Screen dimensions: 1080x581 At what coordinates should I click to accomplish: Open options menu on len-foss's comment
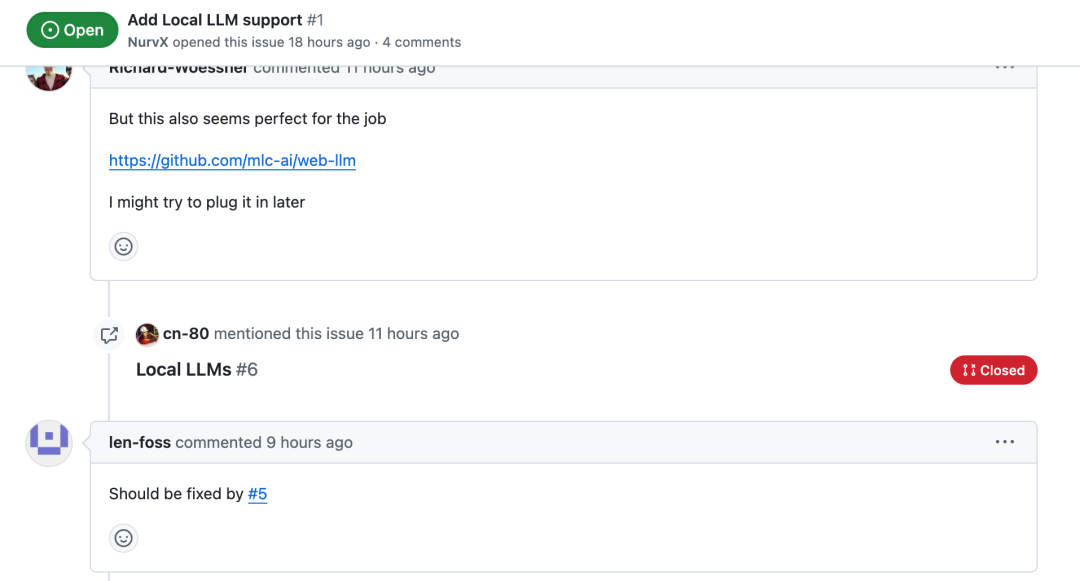pyautogui.click(x=1004, y=442)
